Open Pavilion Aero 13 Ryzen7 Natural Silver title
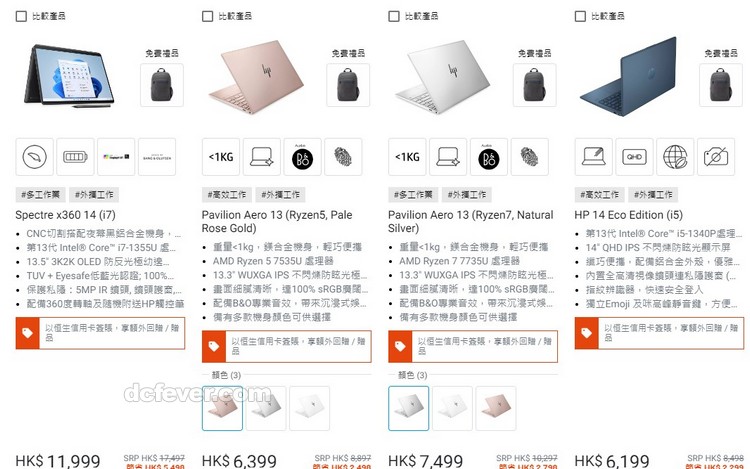The width and height of the screenshot is (750, 469). 471,221
